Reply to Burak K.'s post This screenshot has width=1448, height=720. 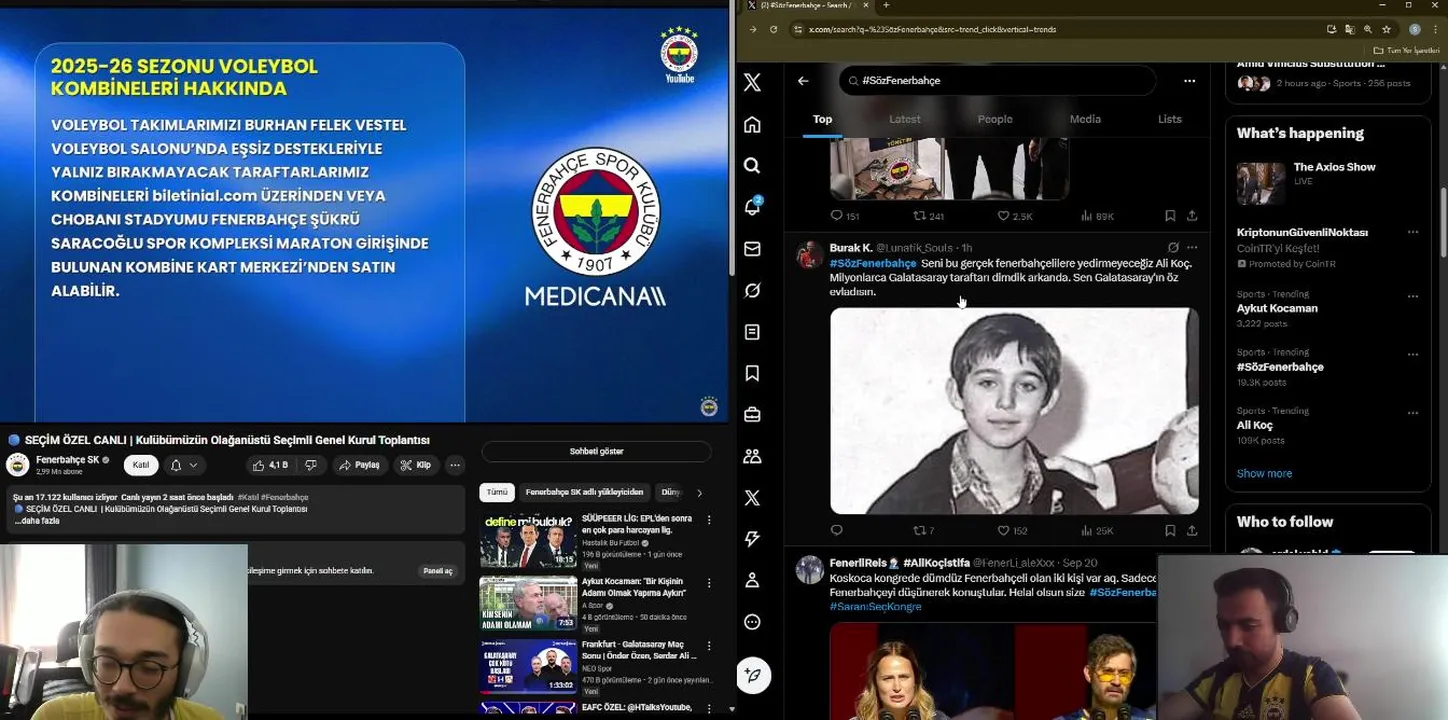pyautogui.click(x=837, y=531)
